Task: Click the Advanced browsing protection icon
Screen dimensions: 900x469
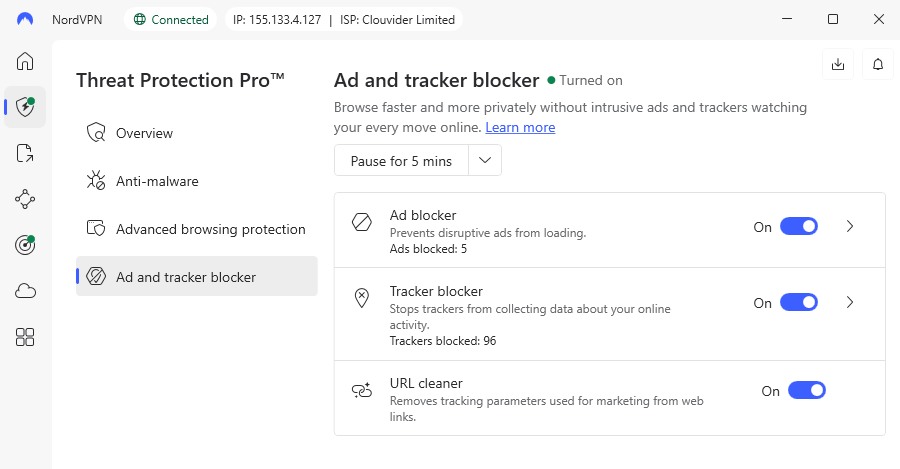Action: pos(96,228)
